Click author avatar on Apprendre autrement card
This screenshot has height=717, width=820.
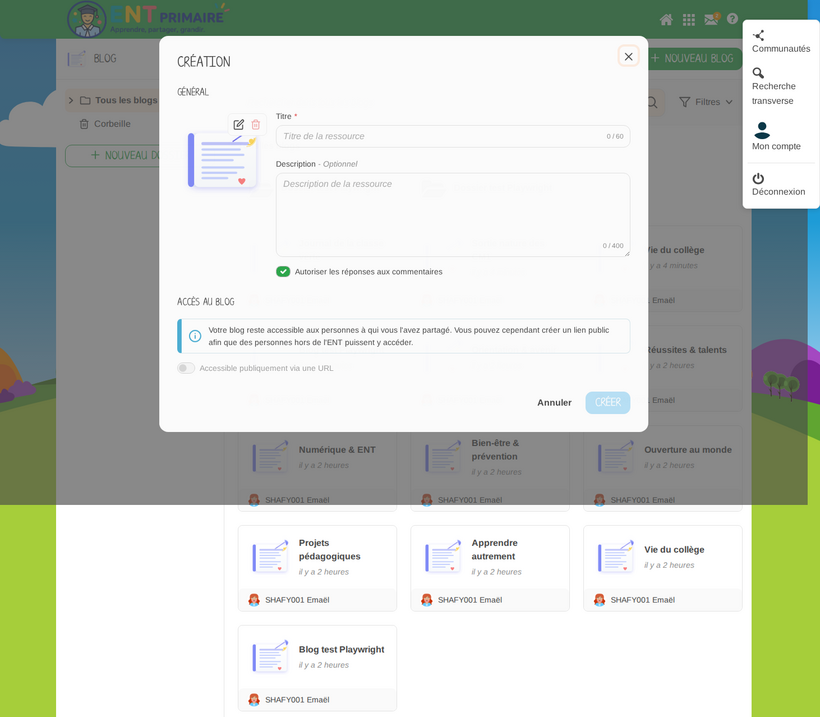tap(427, 600)
